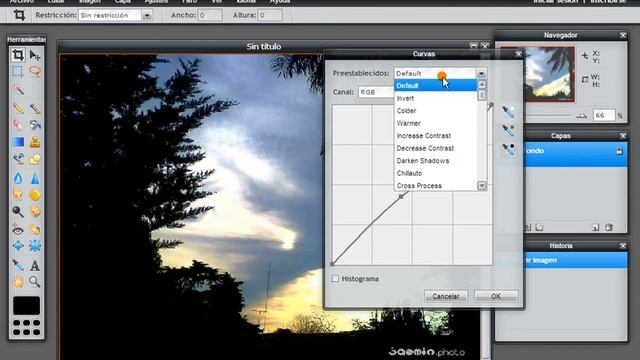Choose the Warmer preset
Image resolution: width=640 pixels, height=360 pixels.
pos(435,123)
